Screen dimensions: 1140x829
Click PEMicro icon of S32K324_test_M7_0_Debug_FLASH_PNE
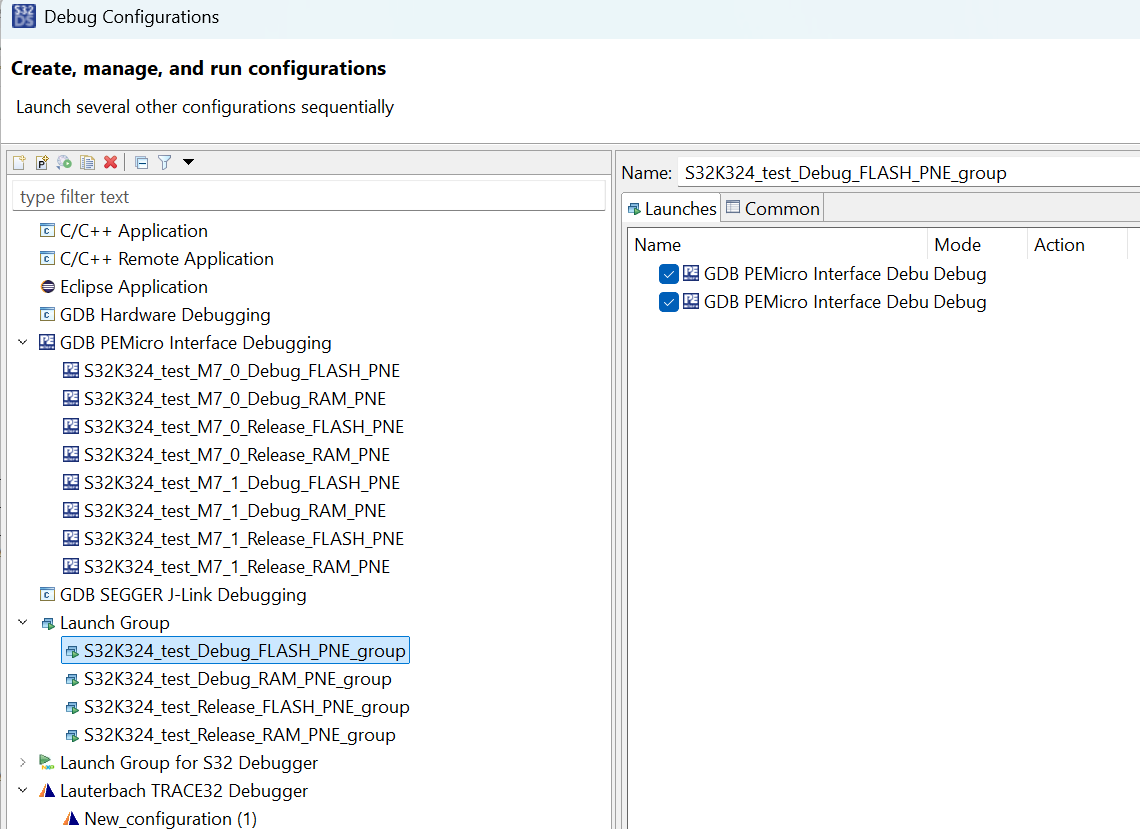(x=71, y=370)
